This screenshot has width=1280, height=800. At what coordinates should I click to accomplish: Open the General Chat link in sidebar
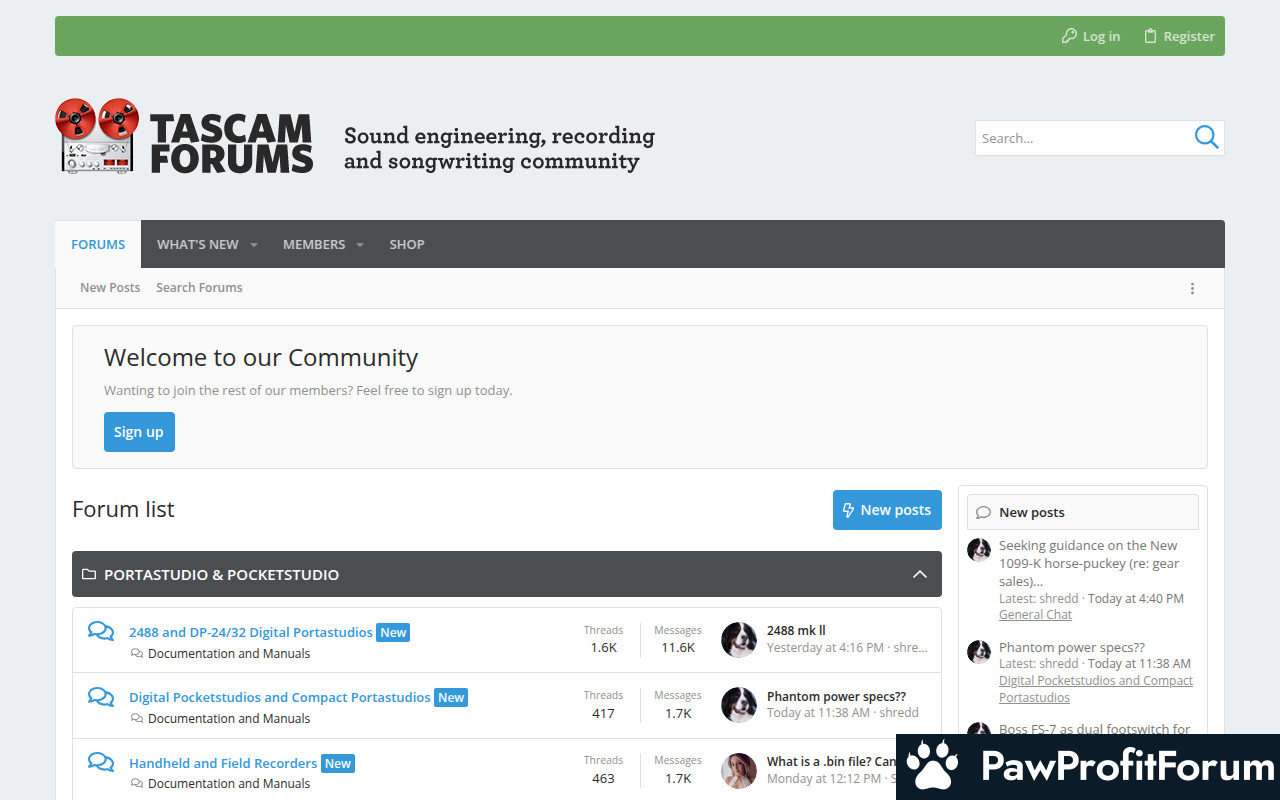point(1035,614)
